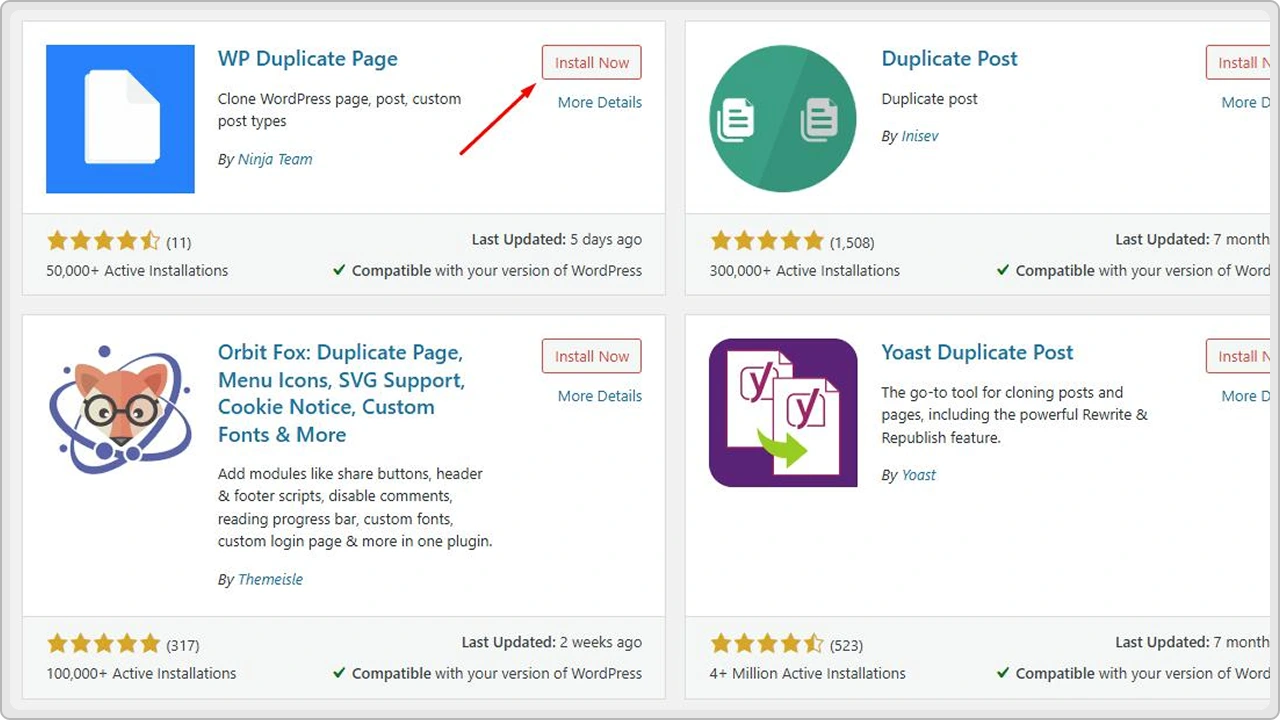The image size is (1280, 720).
Task: Click the Duplicate Post green circle icon
Action: 782,119
